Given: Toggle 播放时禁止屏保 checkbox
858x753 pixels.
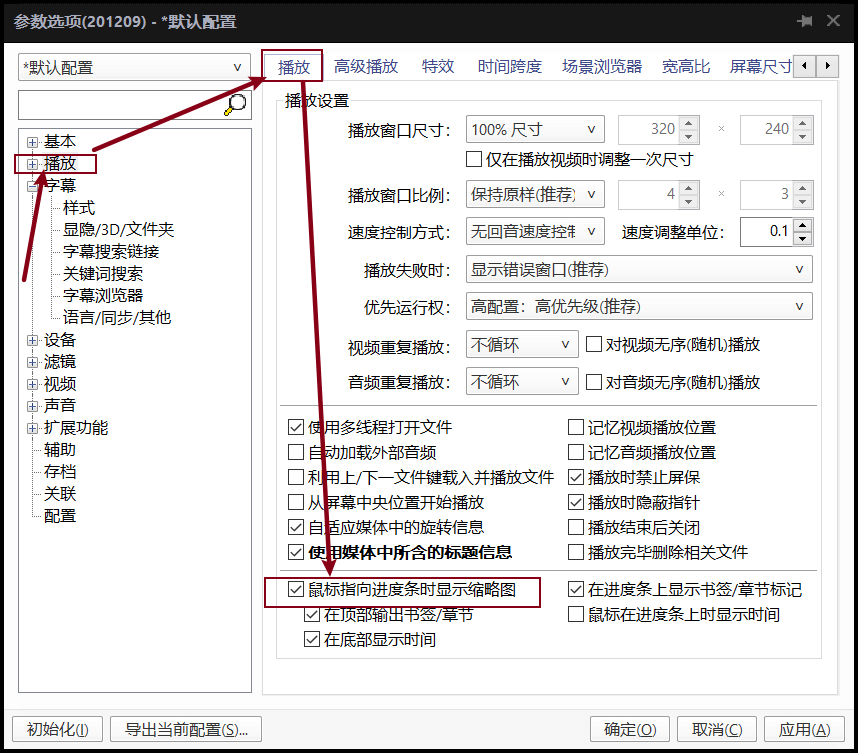Looking at the screenshot, I should pos(576,478).
